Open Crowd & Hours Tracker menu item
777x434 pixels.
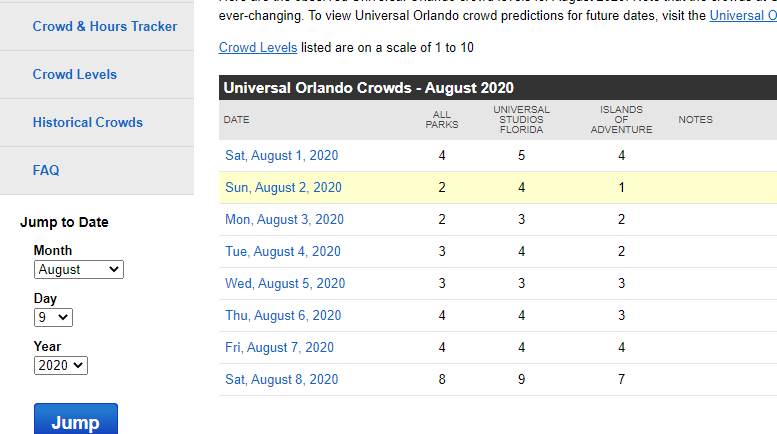[x=105, y=26]
